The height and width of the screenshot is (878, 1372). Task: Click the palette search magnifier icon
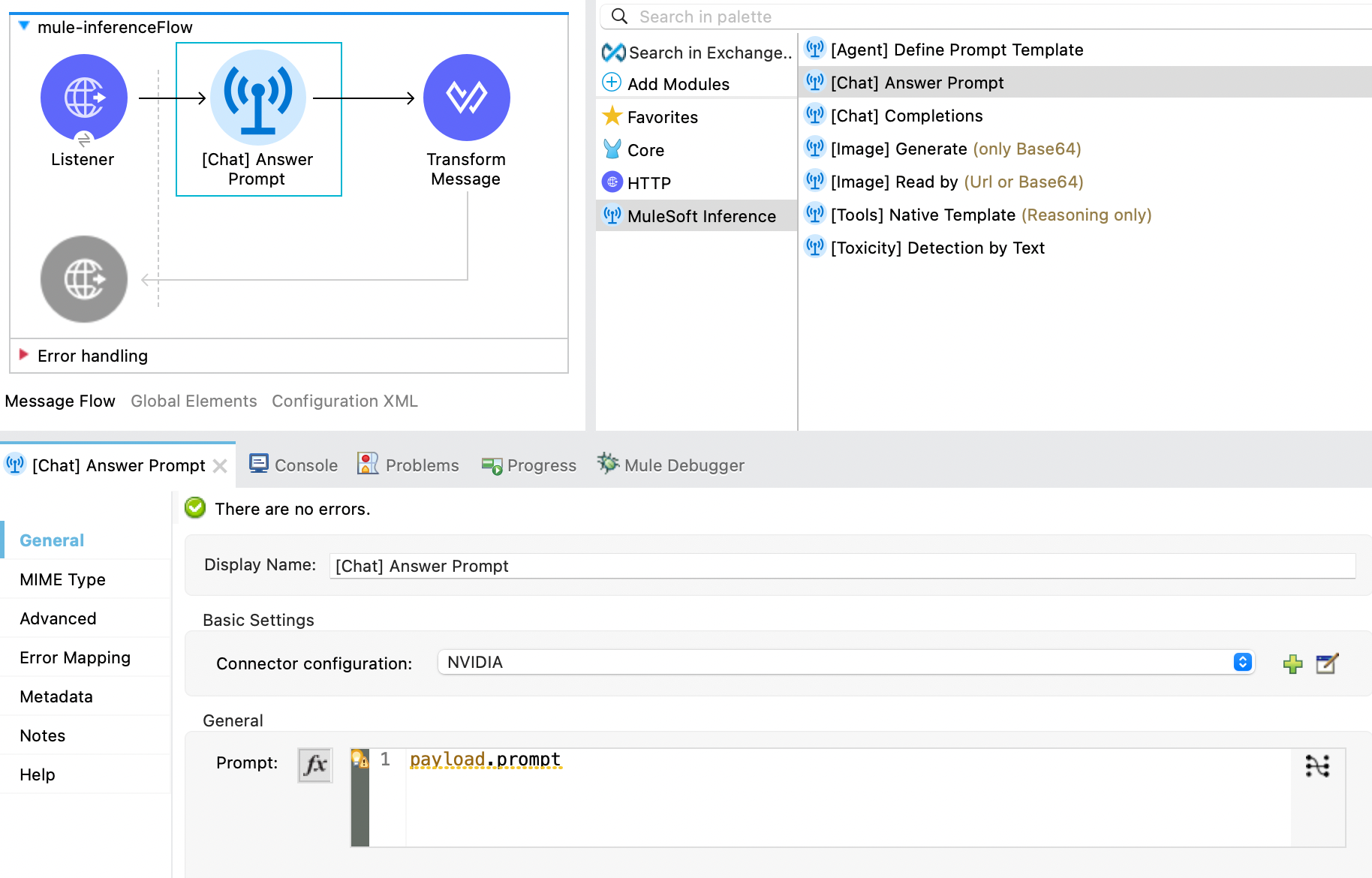tap(619, 16)
